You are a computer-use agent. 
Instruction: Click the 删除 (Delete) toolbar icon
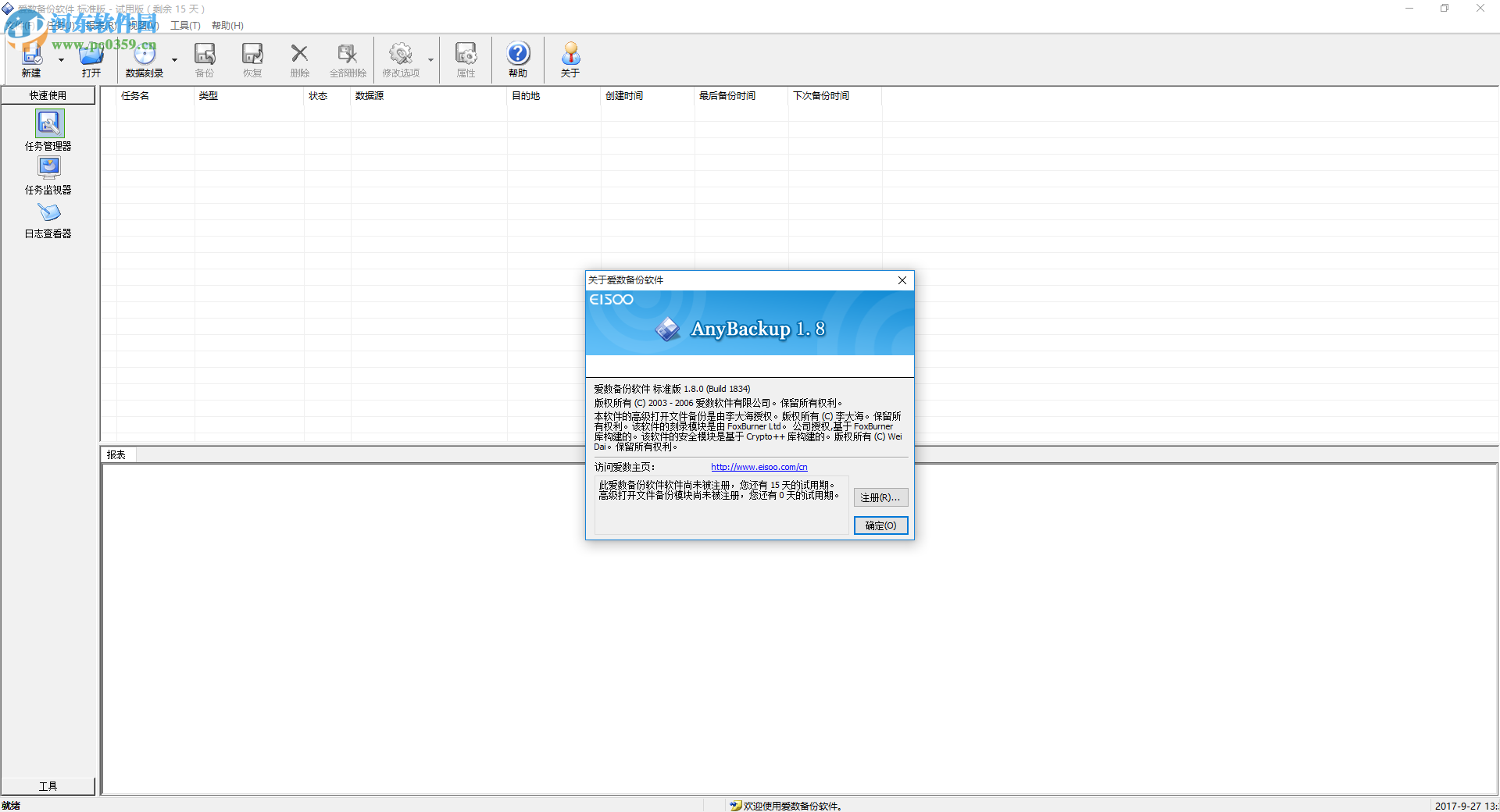(300, 59)
